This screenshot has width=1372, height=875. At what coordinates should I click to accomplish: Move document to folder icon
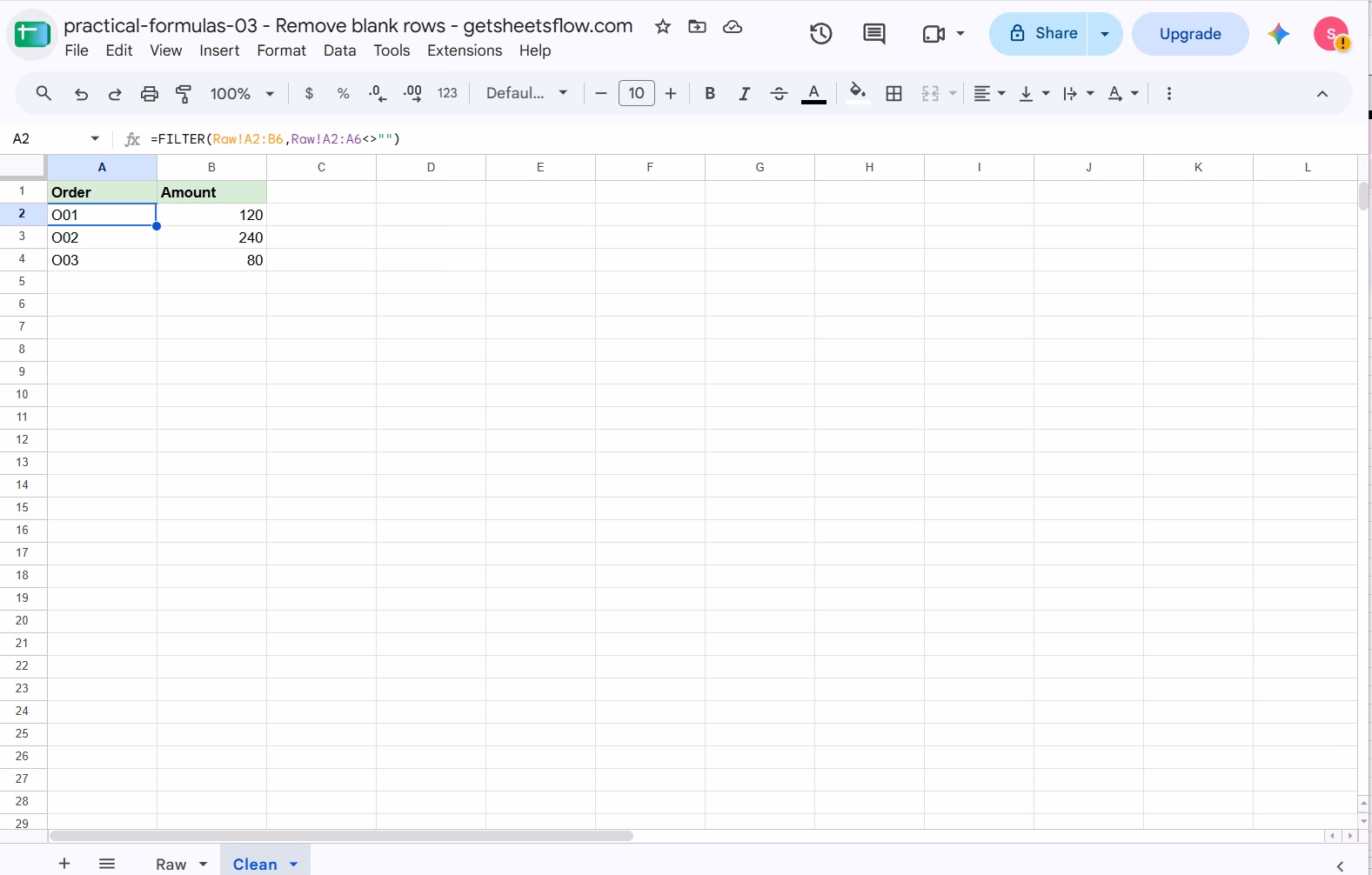coord(697,26)
